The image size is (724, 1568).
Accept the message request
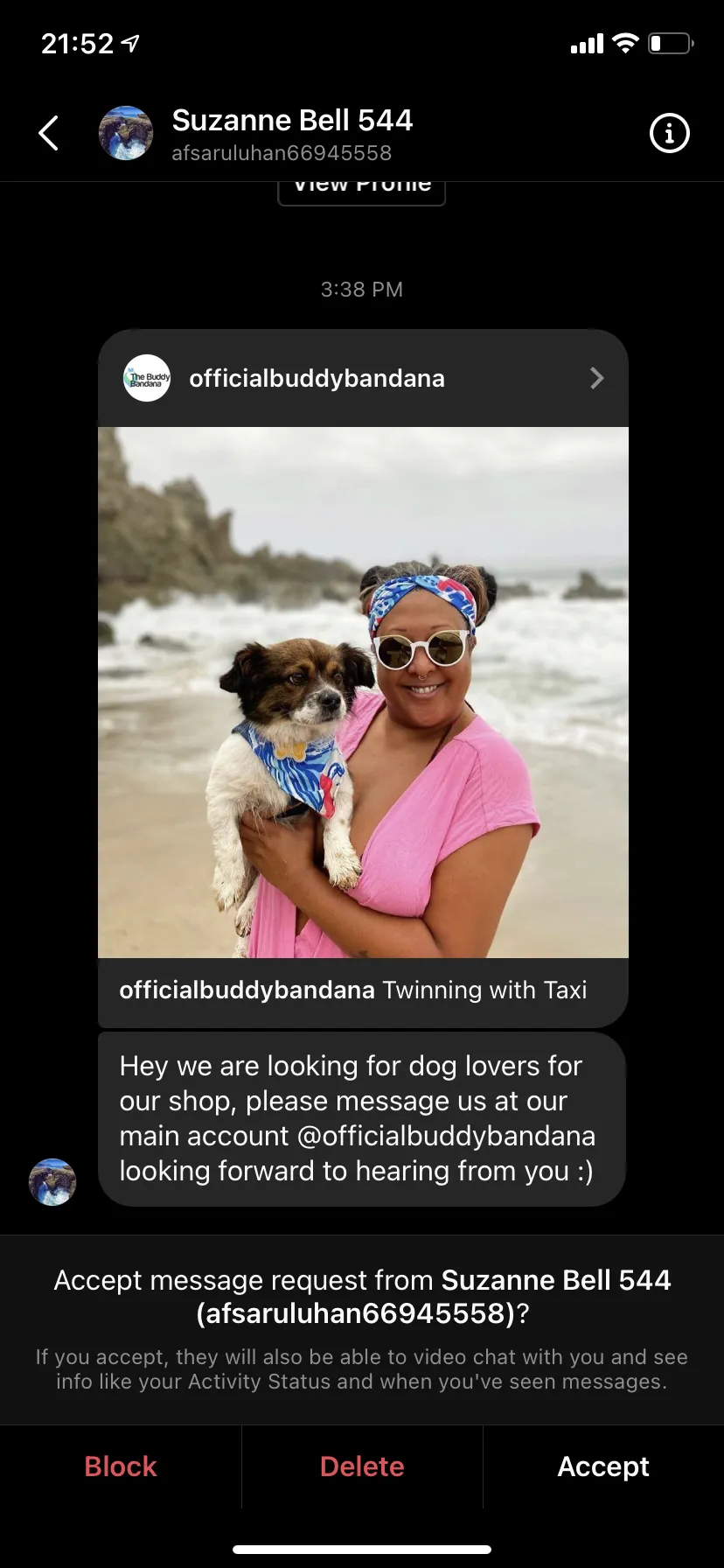[603, 1466]
